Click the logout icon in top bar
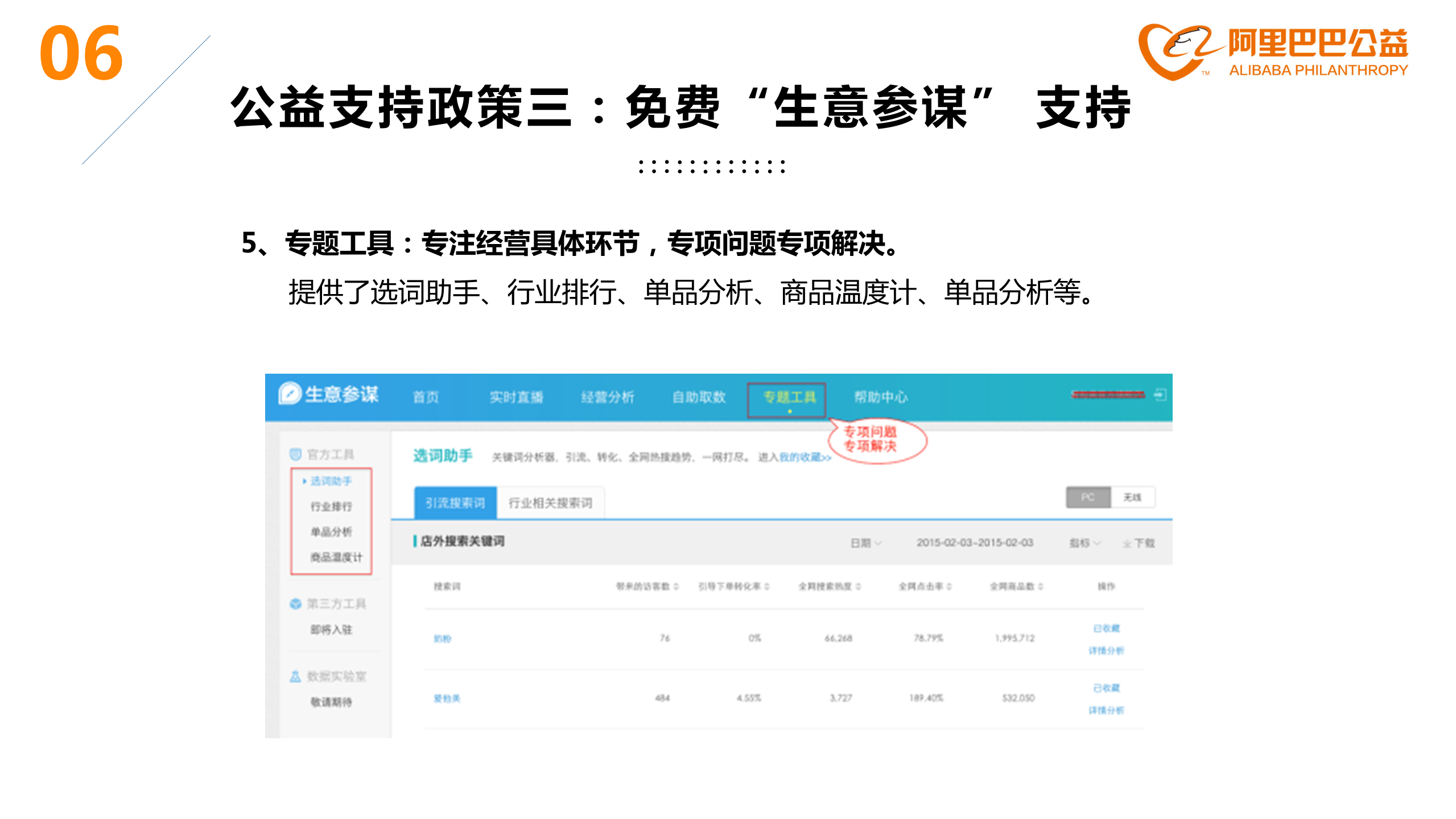This screenshot has width=1456, height=819. 1161,394
